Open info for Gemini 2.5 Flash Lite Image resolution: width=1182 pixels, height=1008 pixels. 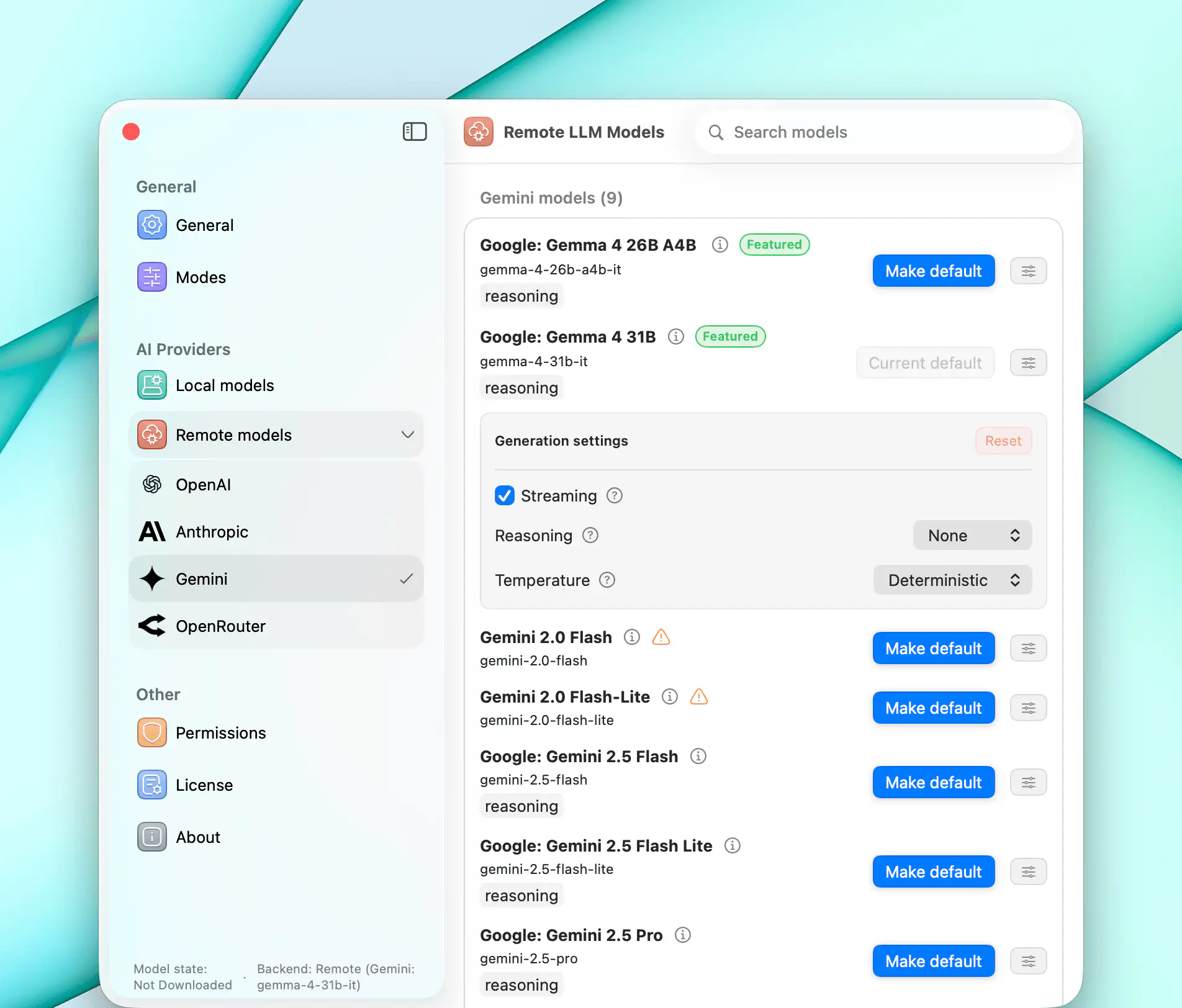pos(733,845)
